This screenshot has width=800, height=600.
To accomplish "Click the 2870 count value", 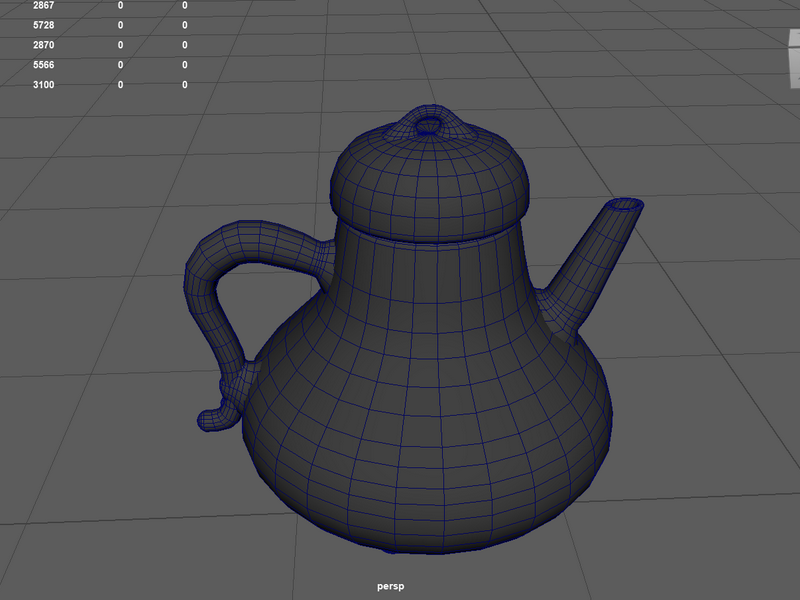I will (43, 45).
